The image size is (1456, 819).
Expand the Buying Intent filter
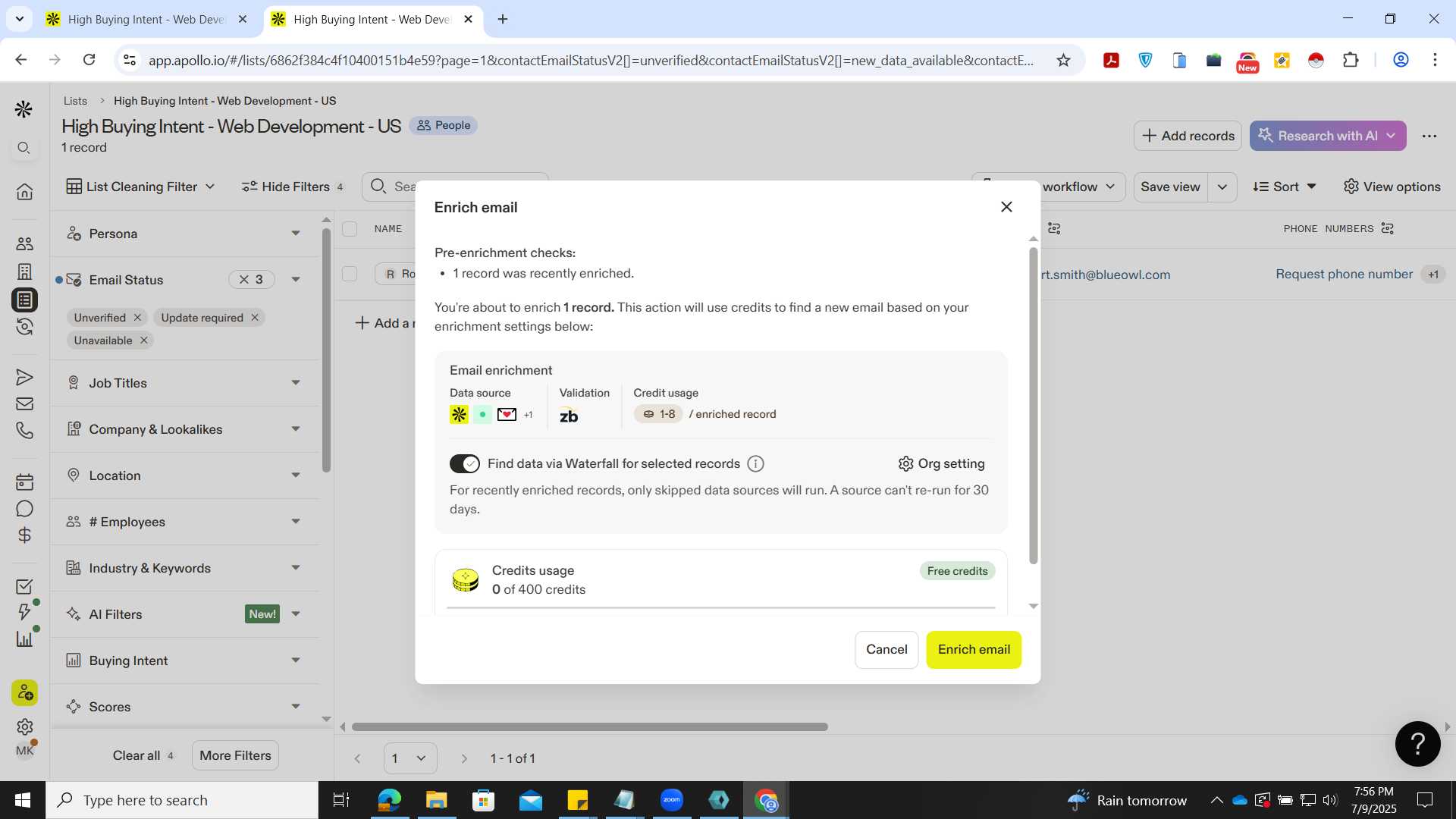click(x=296, y=661)
